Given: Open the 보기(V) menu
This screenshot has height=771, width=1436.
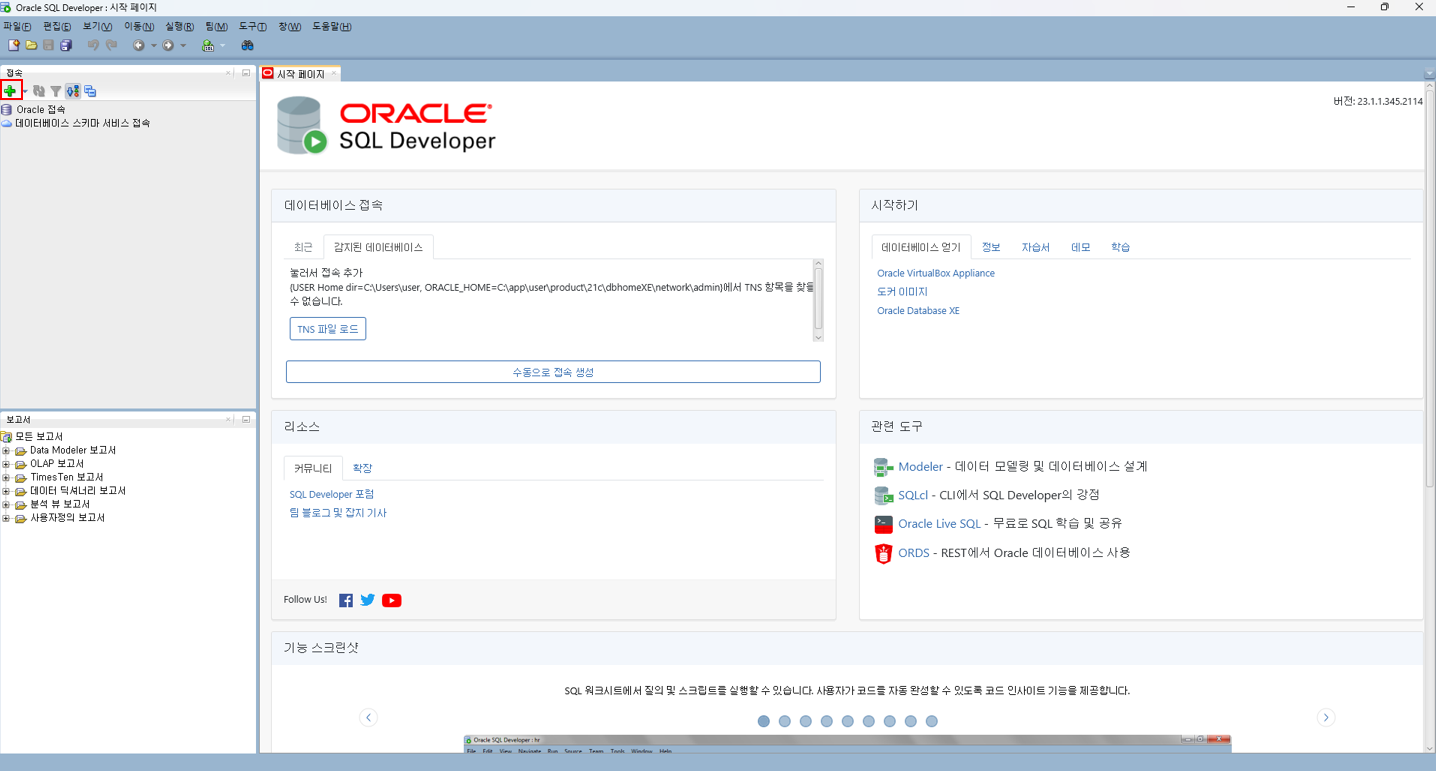Looking at the screenshot, I should (x=97, y=27).
